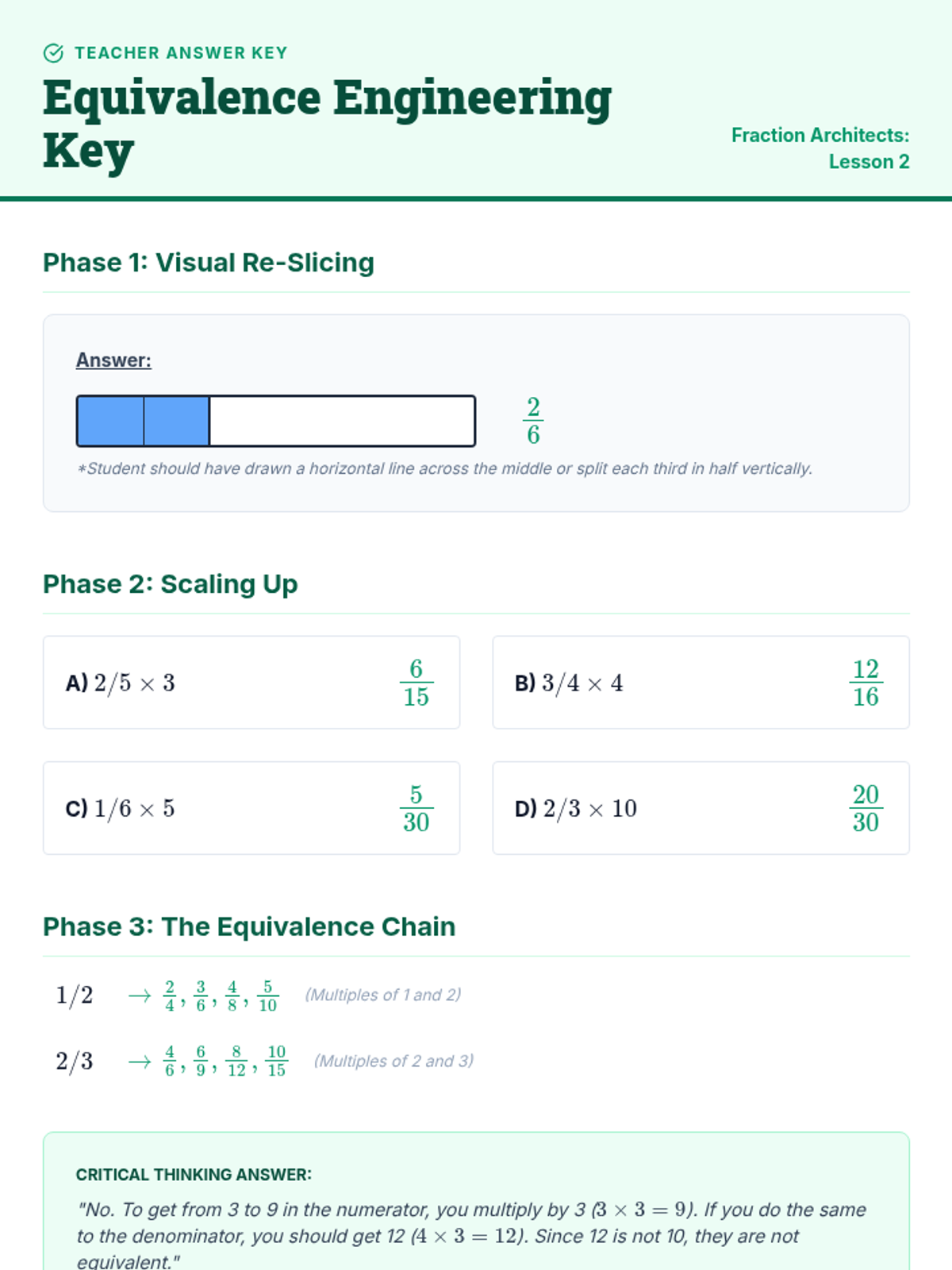The height and width of the screenshot is (1270, 952).
Task: Click the Critical Thinking Answer heading
Action: pyautogui.click(x=194, y=1175)
